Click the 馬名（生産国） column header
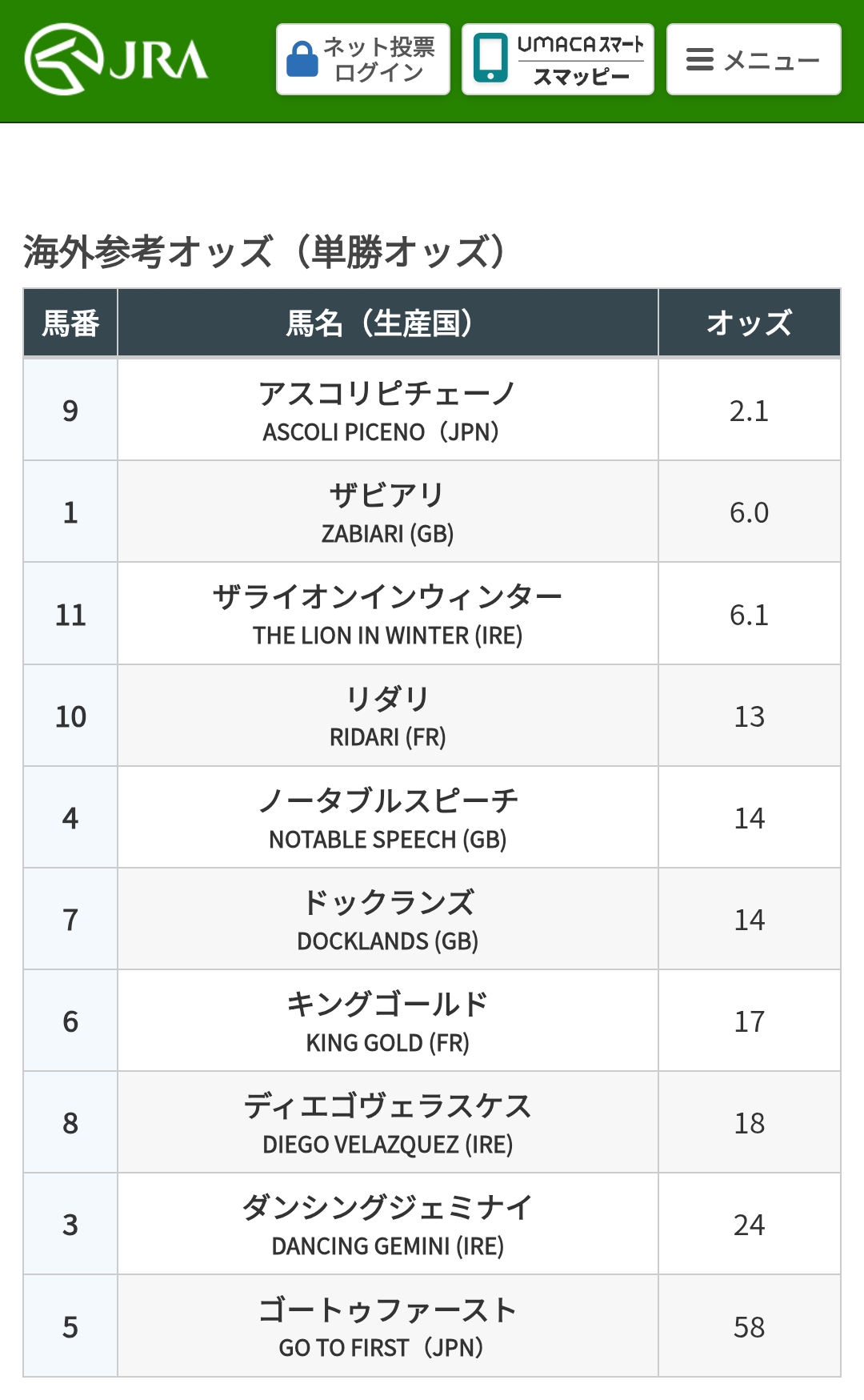This screenshot has width=864, height=1400. [x=387, y=323]
